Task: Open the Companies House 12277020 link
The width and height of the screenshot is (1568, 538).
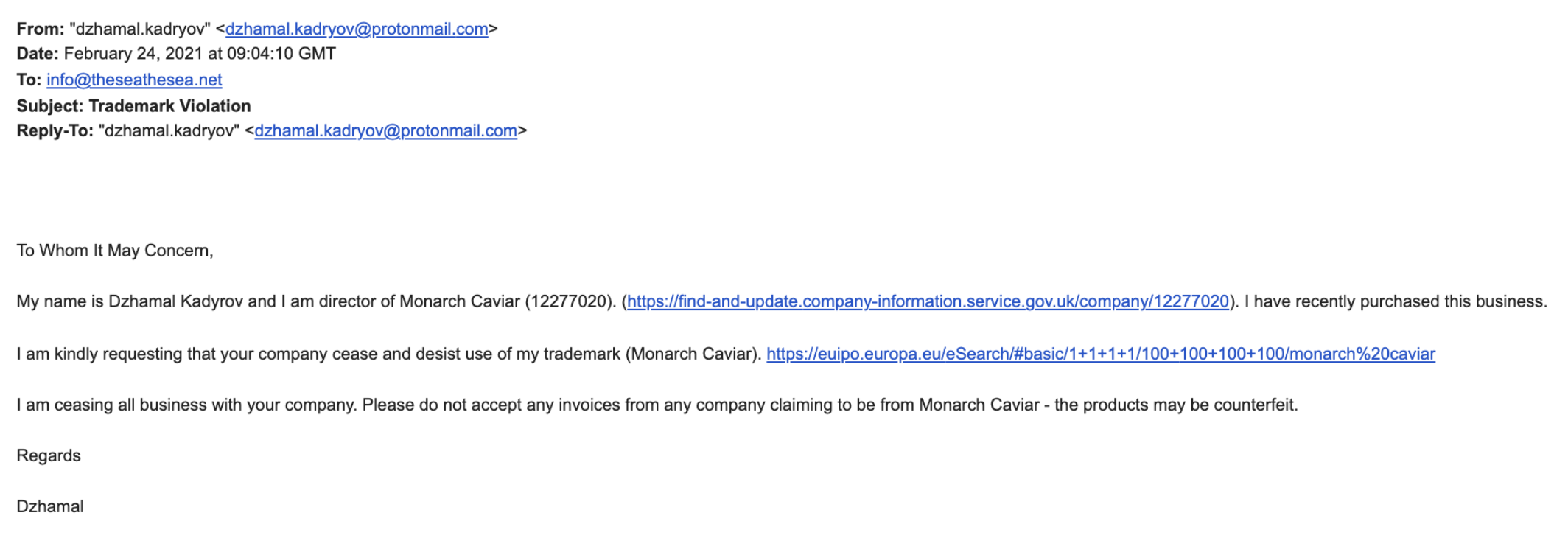Action: (928, 301)
